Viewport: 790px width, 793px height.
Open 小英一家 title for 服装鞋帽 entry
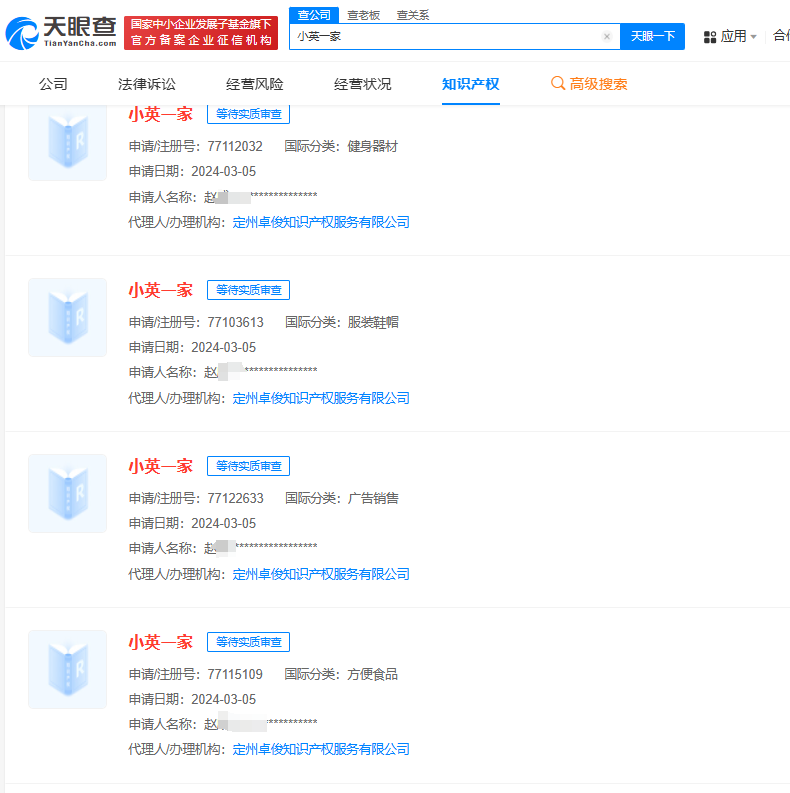[x=160, y=290]
